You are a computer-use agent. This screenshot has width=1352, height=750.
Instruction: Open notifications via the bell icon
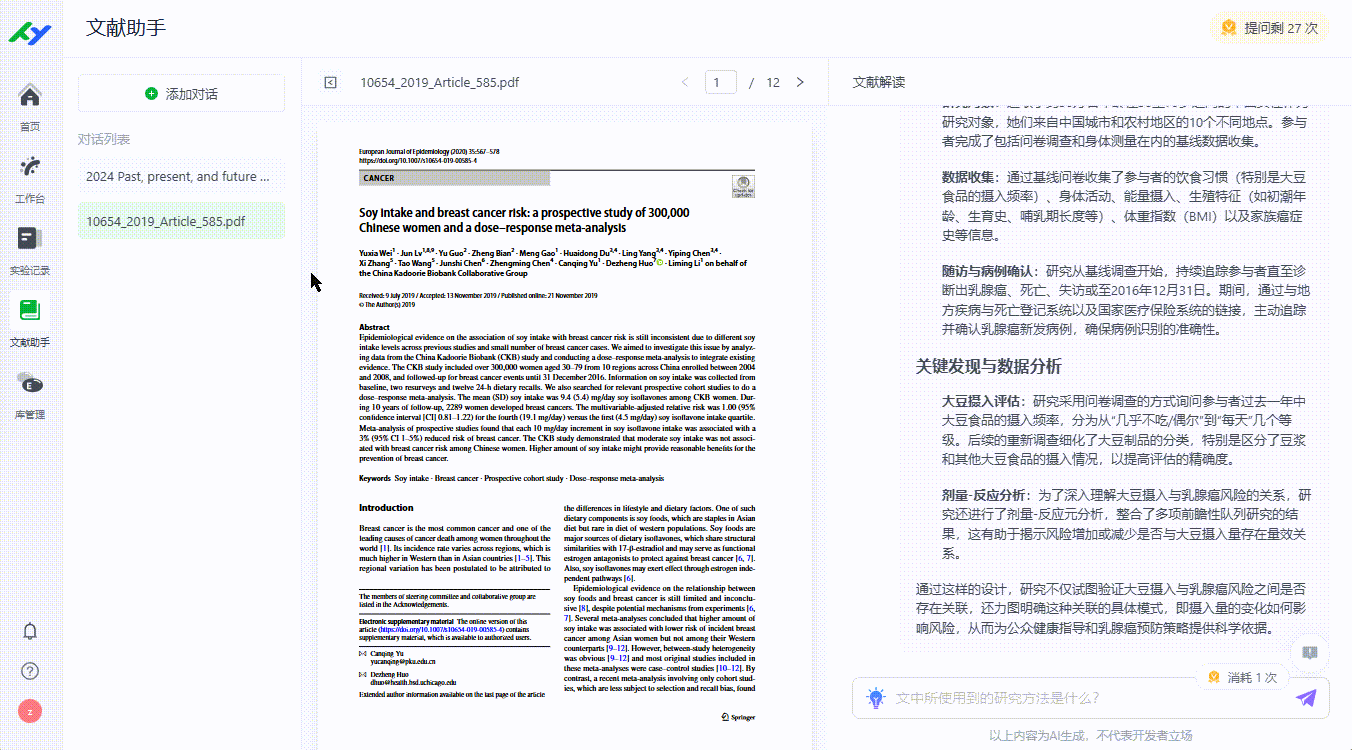(30, 631)
